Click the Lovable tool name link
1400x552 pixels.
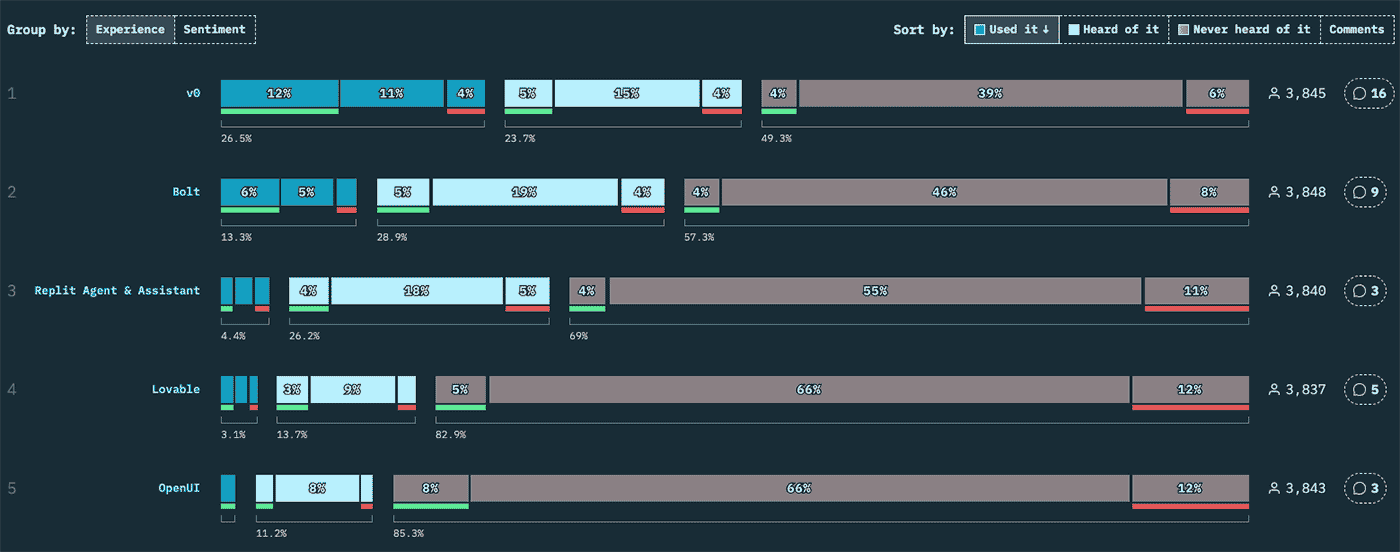pyautogui.click(x=176, y=389)
